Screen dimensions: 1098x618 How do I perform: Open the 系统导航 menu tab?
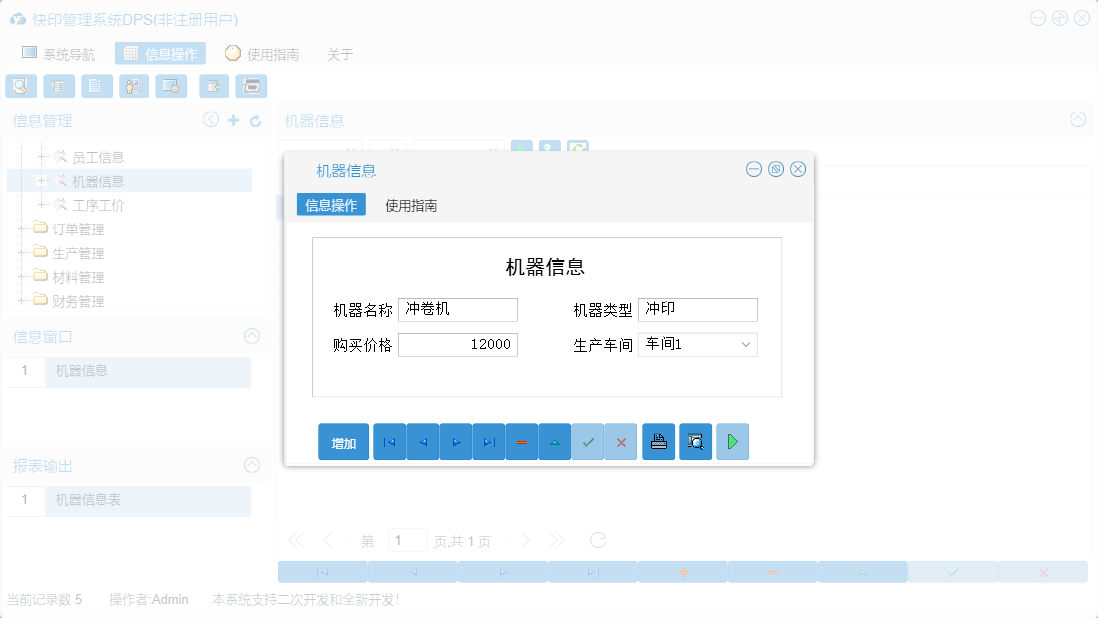point(57,53)
